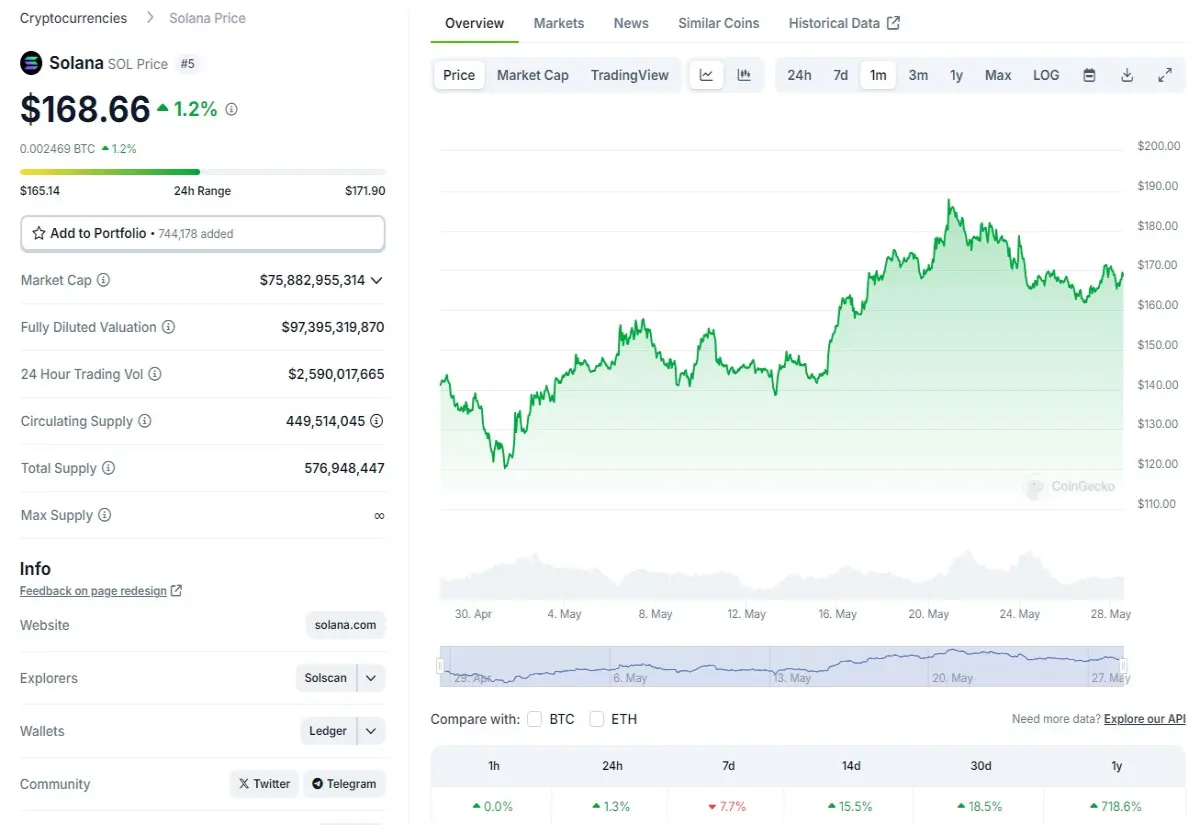Image resolution: width=1200 pixels, height=825 pixels.
Task: Open the Overview tab
Action: (475, 23)
